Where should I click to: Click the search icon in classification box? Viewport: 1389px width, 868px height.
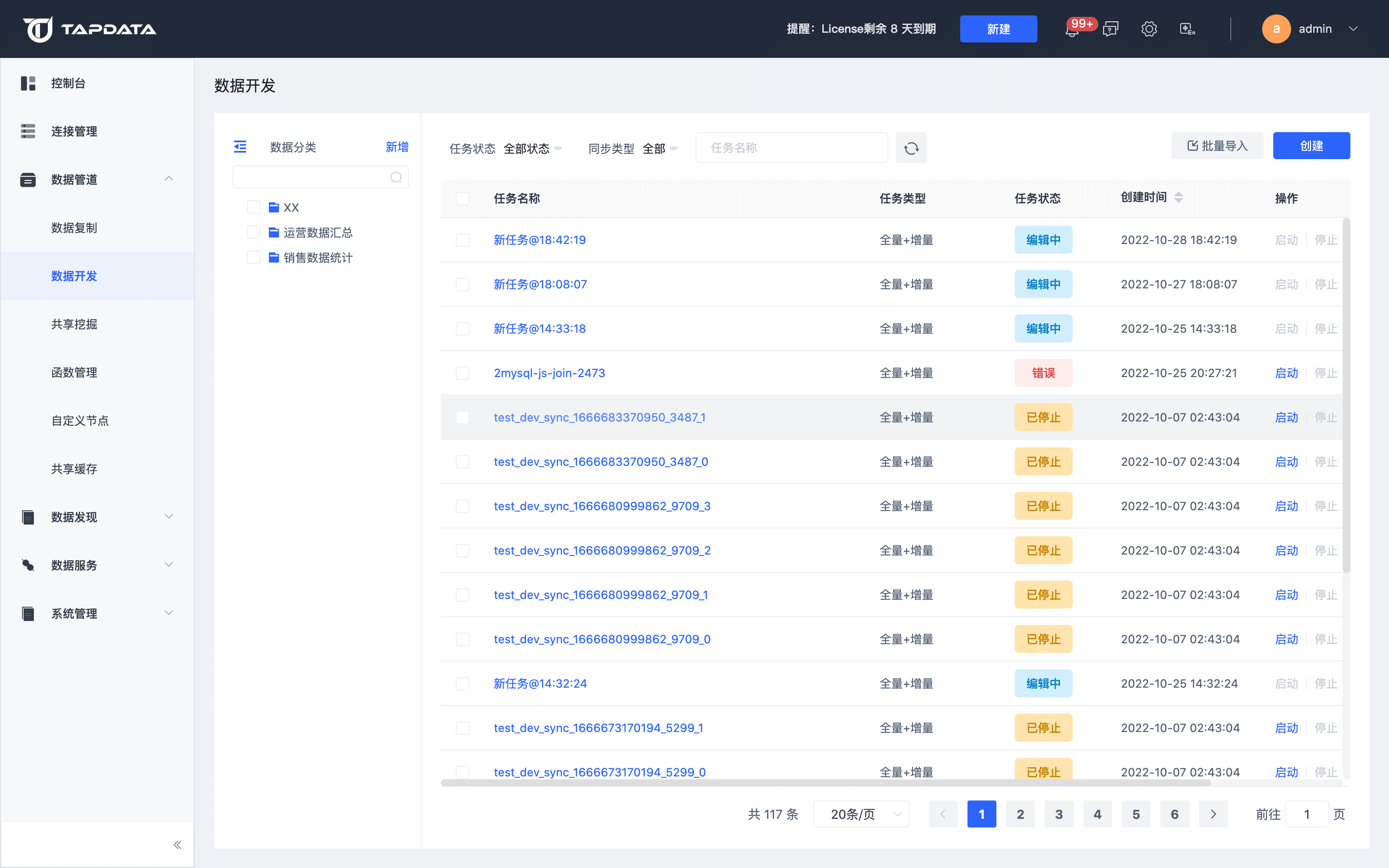pyautogui.click(x=396, y=177)
